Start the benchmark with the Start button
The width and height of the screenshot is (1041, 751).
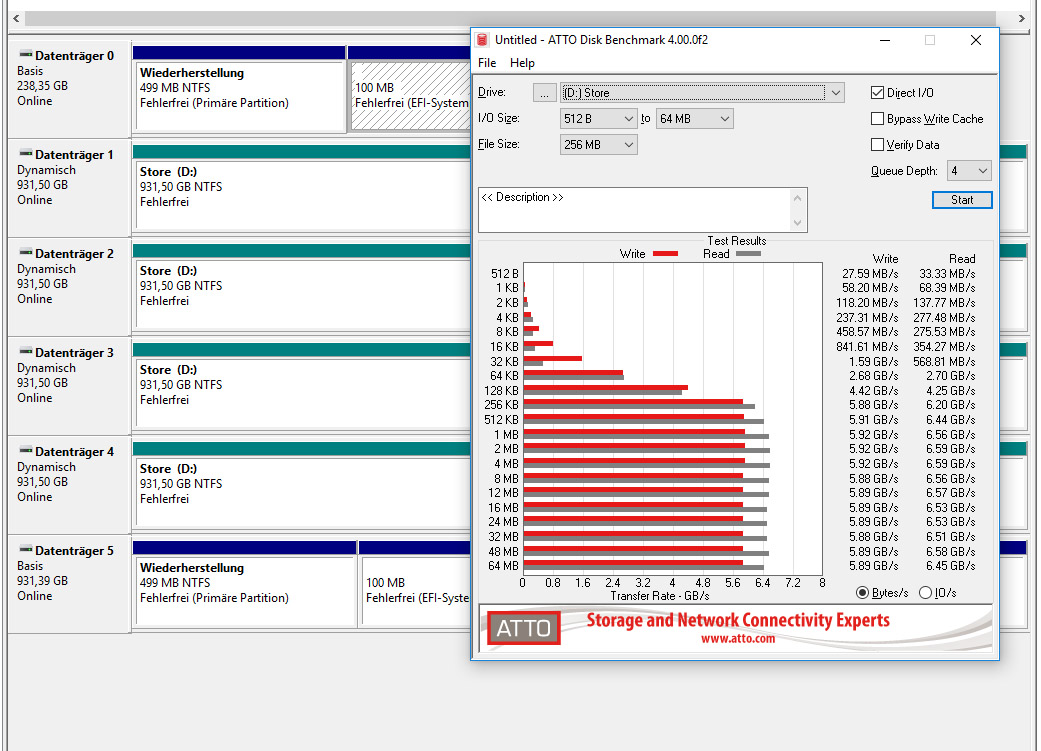pyautogui.click(x=961, y=200)
